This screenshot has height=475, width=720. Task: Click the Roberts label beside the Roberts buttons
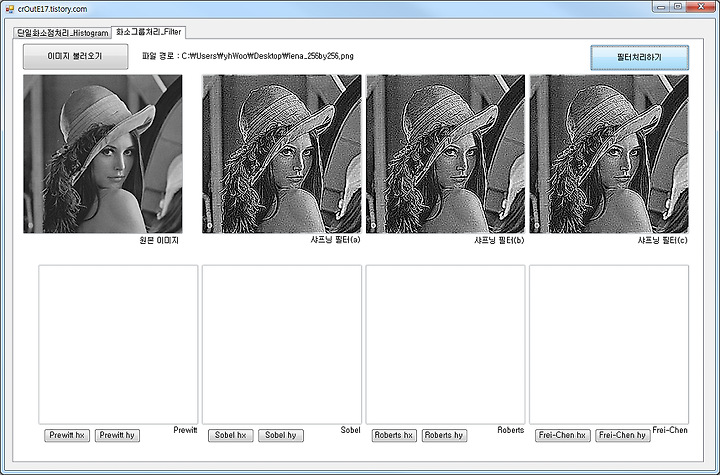(511, 430)
